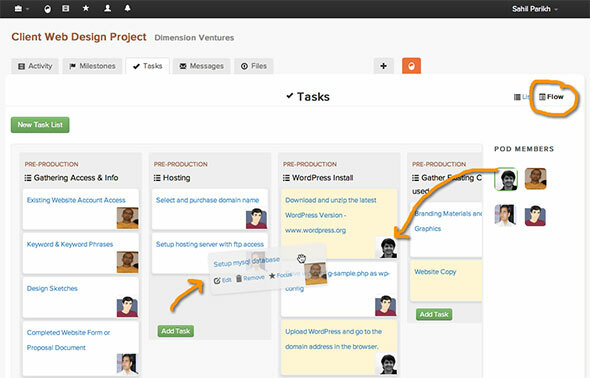Click the Gathering Access & Info list icon
Screen dimensions: 590x378
[x=28, y=178]
